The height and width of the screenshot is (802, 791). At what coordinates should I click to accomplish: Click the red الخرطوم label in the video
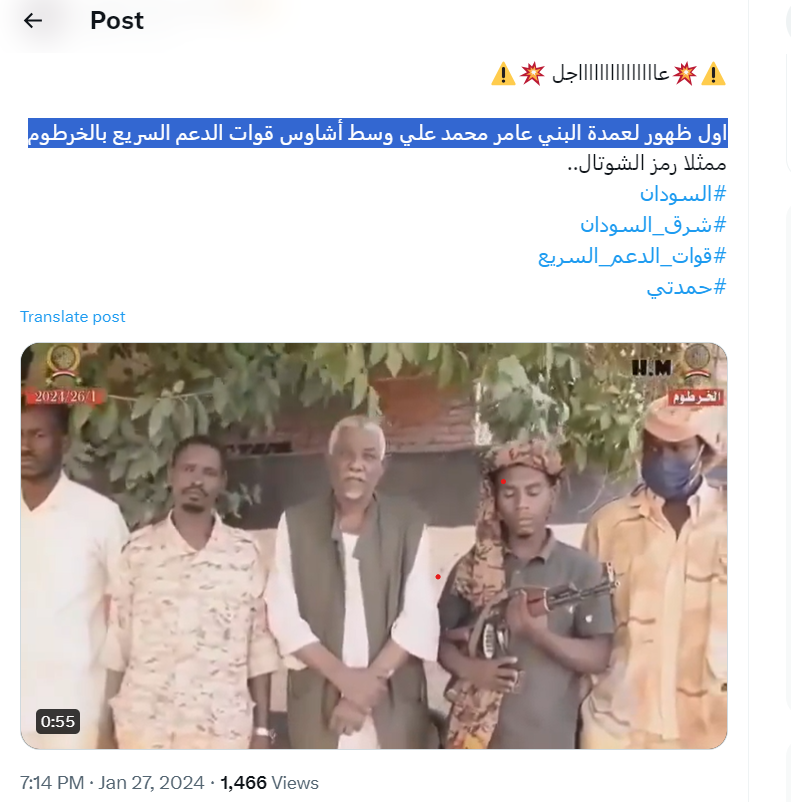696,397
